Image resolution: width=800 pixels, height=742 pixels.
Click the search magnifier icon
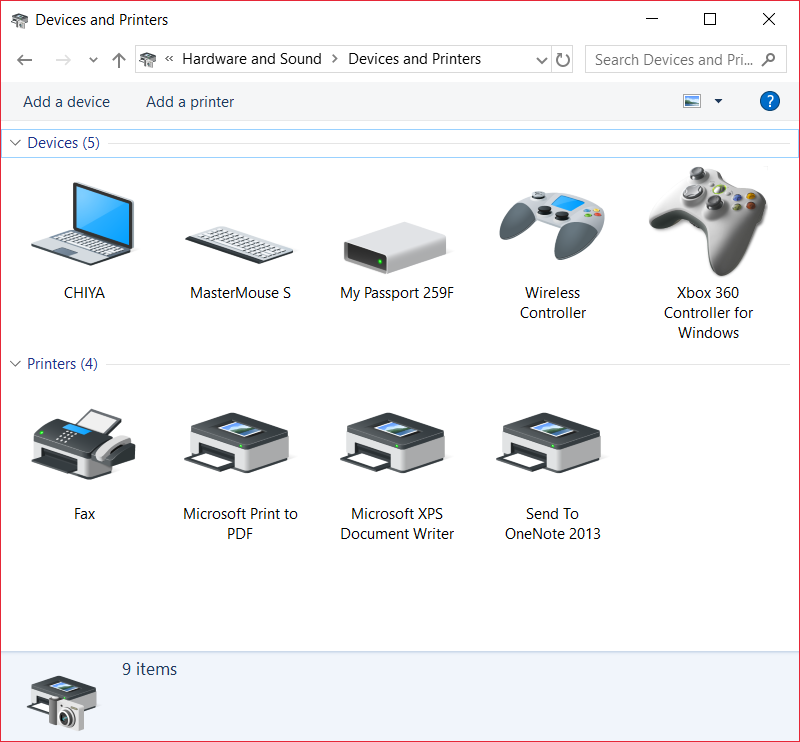click(x=768, y=60)
